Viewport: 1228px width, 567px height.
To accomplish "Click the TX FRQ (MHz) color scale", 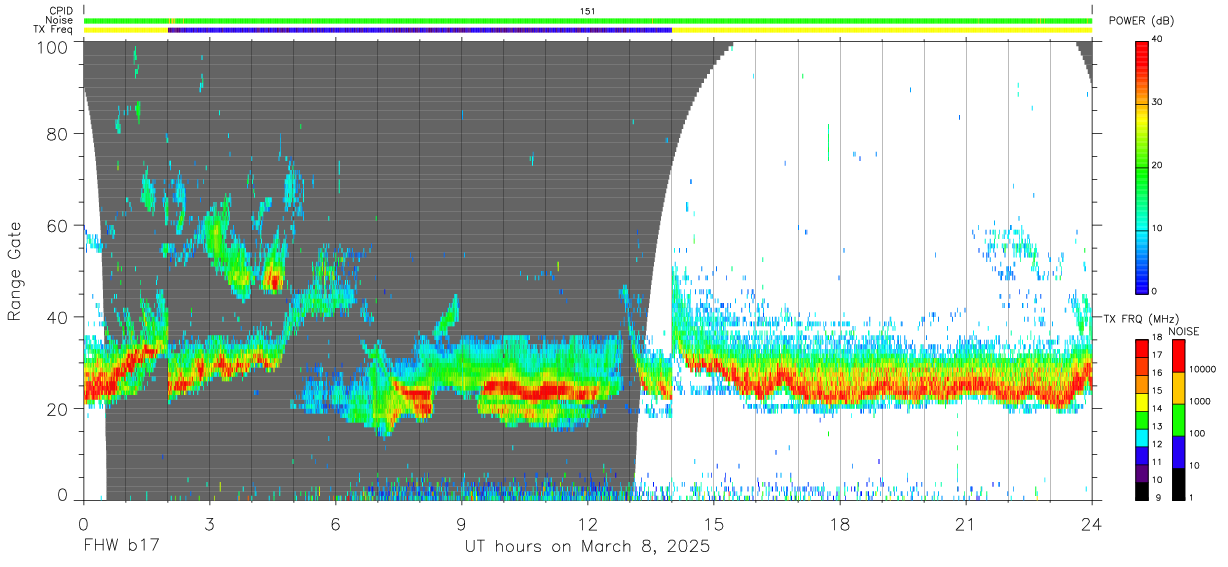I will 1142,418.
